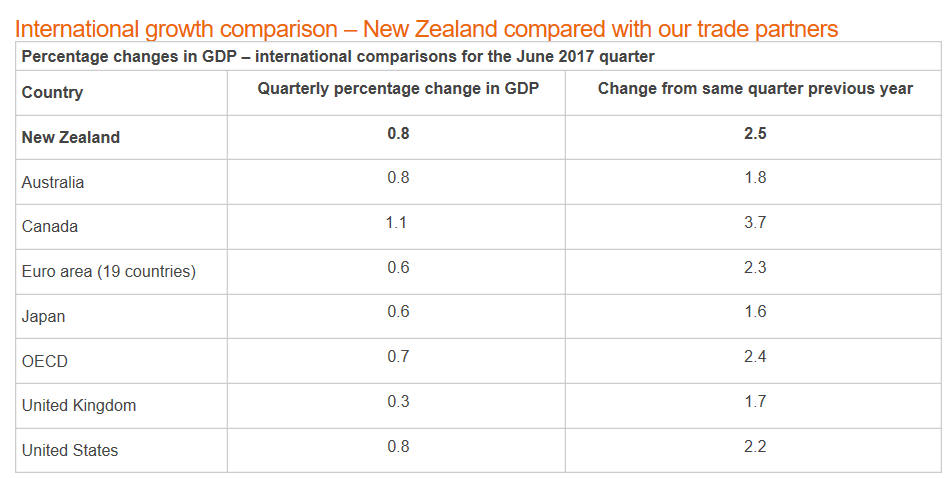The width and height of the screenshot is (951, 478).
Task: Click Australia's annual change value 1.8
Action: click(x=755, y=178)
